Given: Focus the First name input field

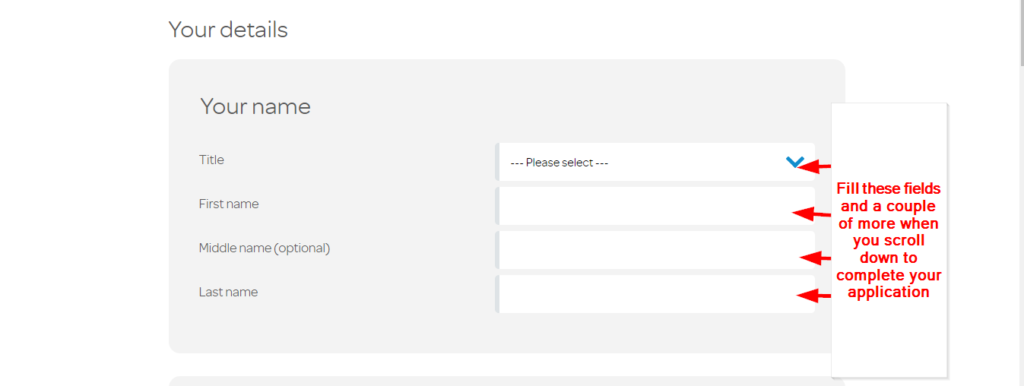Looking at the screenshot, I should pos(655,206).
